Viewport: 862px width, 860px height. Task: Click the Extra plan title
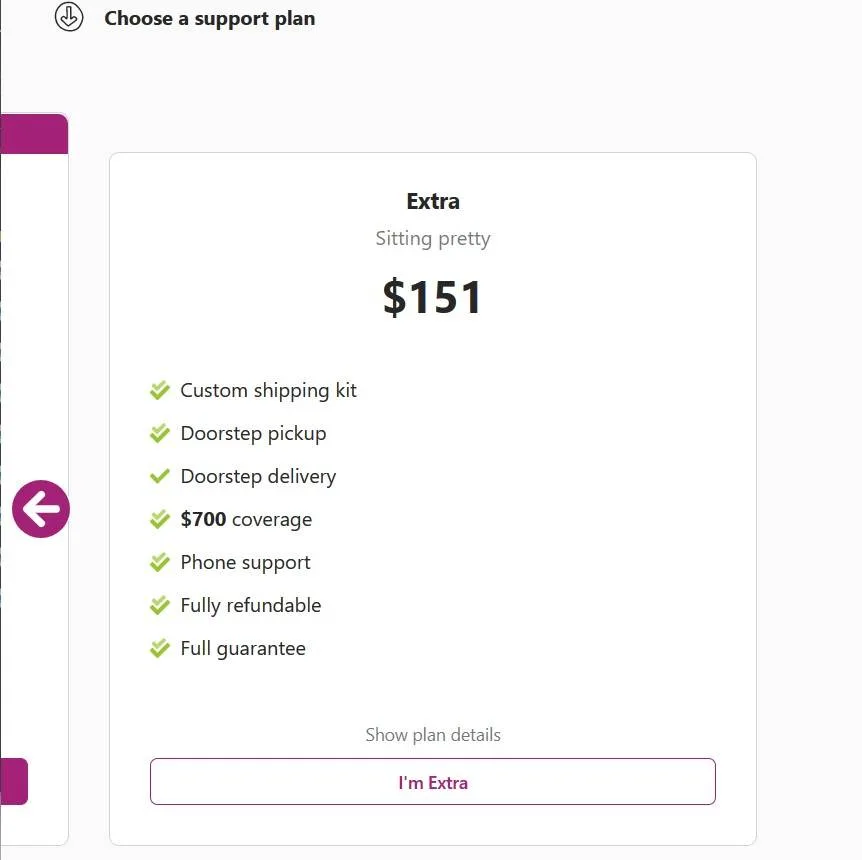(433, 201)
